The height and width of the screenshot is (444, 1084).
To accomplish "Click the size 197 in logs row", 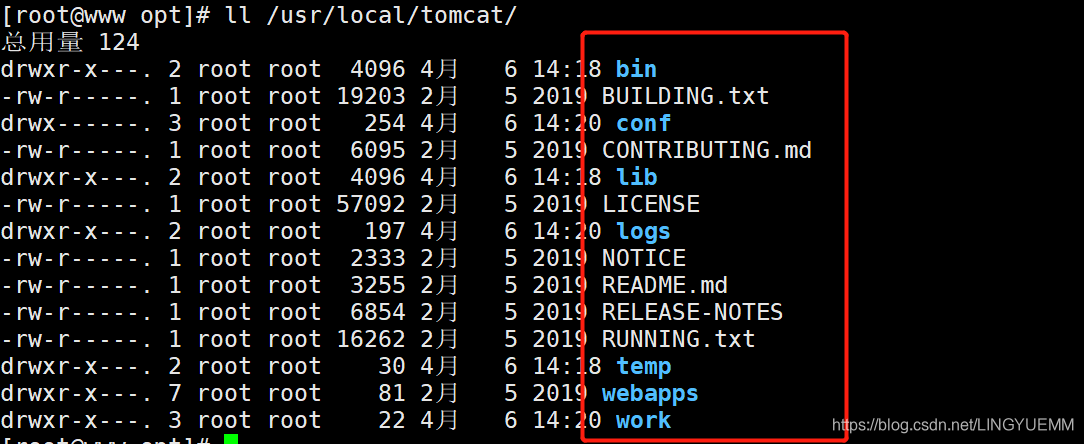I will pyautogui.click(x=384, y=231).
